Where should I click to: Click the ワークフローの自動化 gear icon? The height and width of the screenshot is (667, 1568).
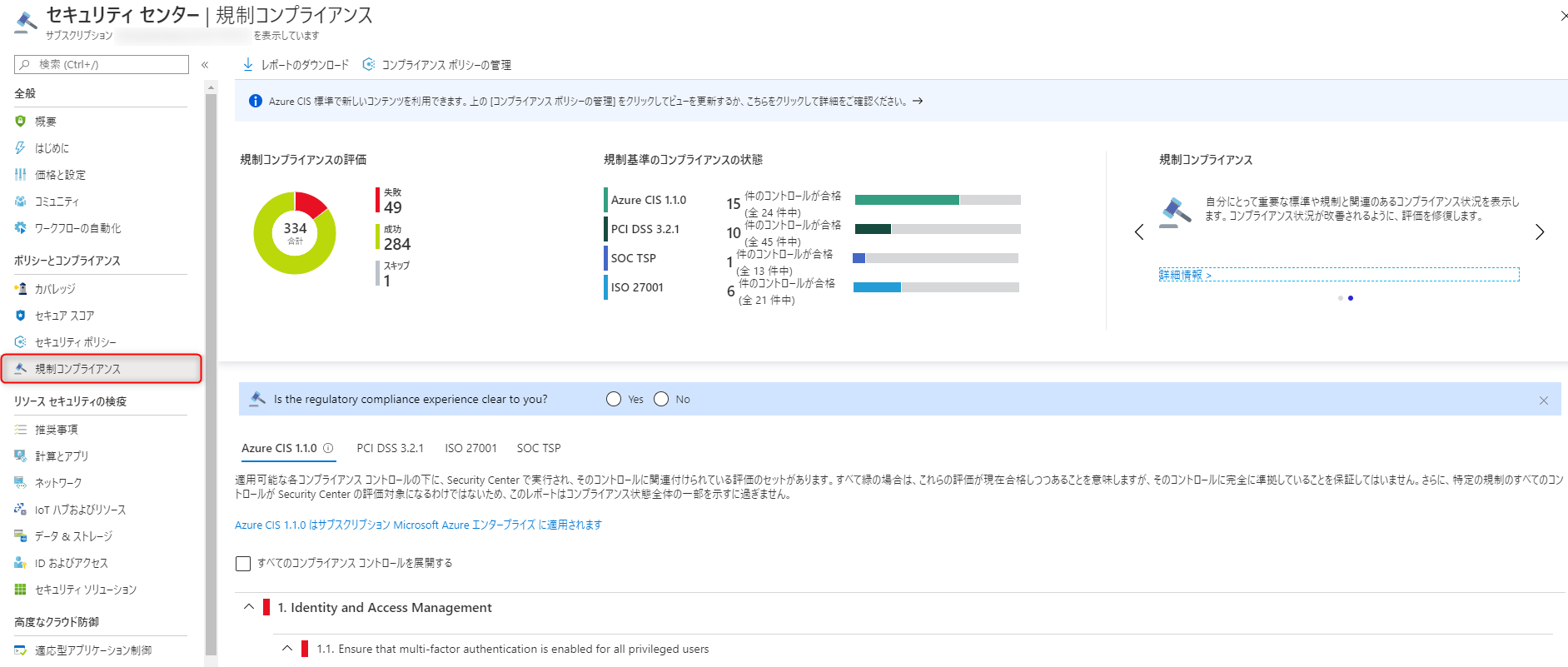click(20, 227)
